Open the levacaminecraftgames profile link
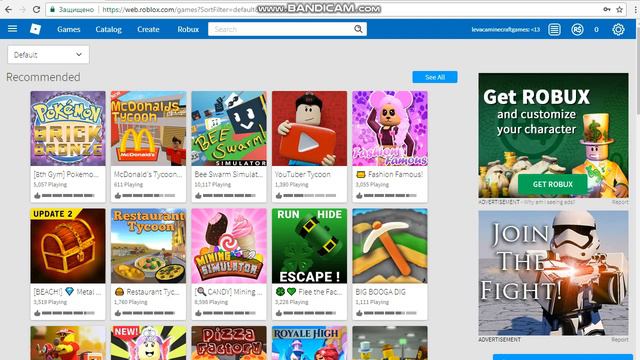Screen dimensions: 640x360 [x=505, y=29]
